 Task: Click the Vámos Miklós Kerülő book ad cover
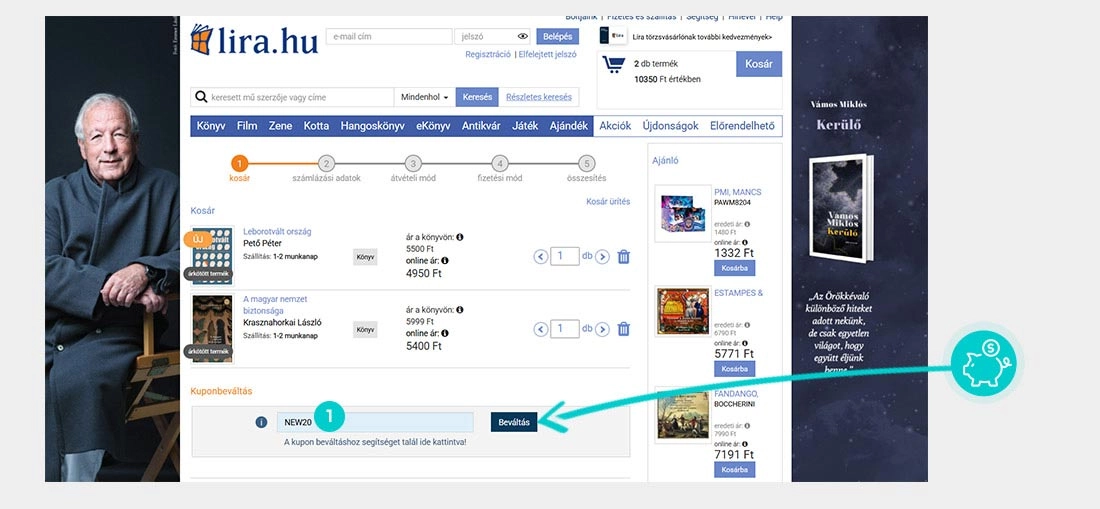click(x=841, y=208)
